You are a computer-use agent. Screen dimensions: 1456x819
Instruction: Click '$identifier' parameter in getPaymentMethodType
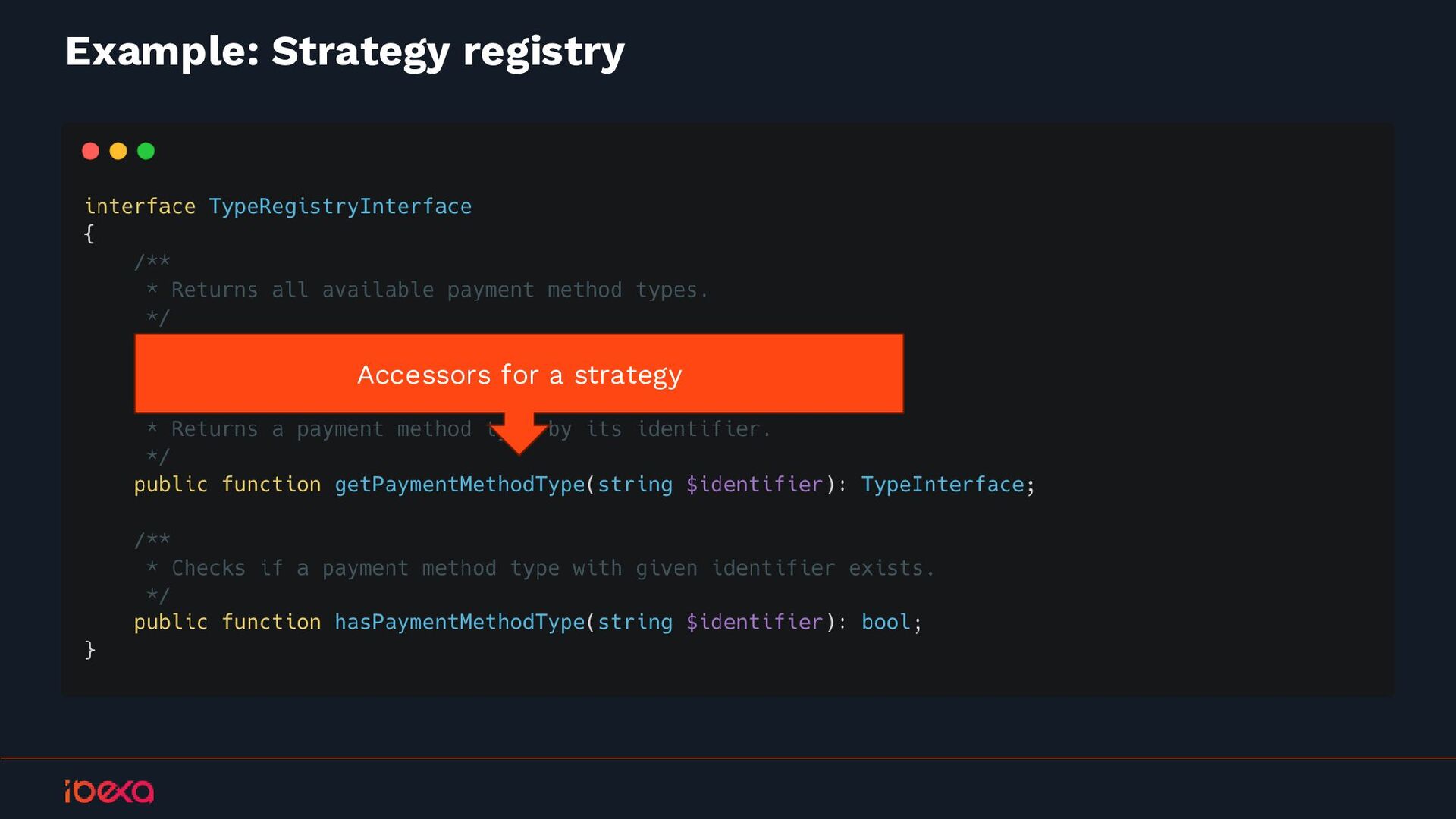tap(754, 485)
